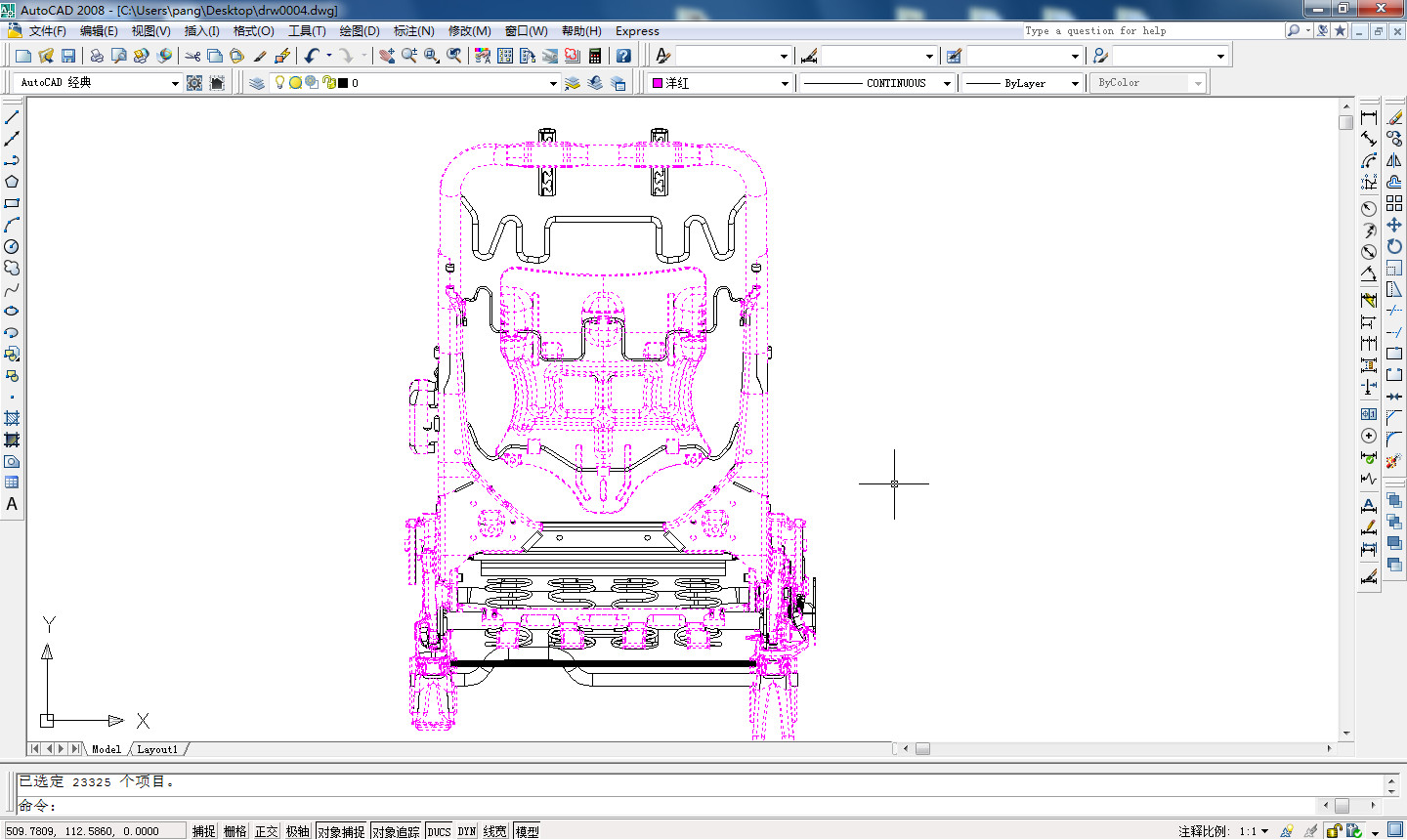Open the 编辑(E) menu

point(99,31)
